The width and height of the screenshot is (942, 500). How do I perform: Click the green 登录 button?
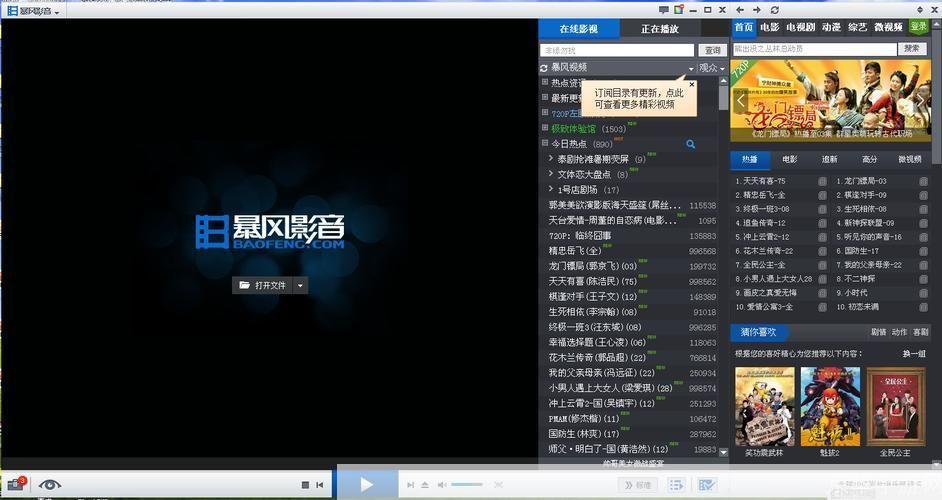918,26
